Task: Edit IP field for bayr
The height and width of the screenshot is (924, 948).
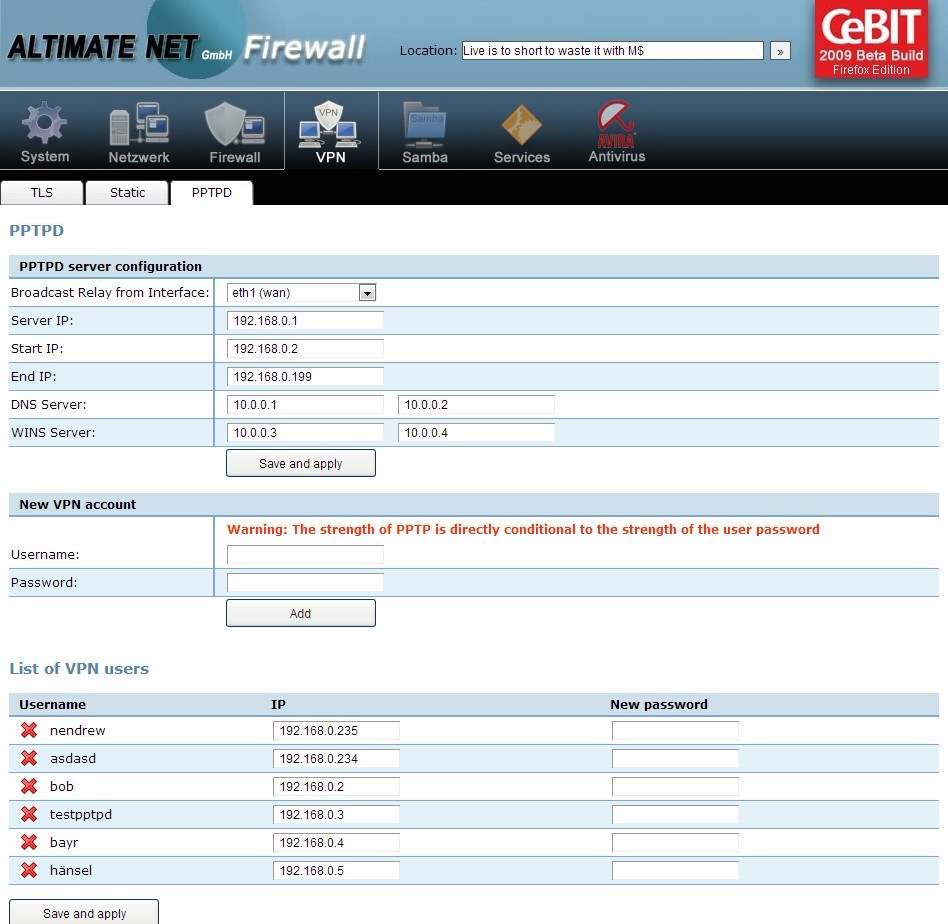Action: (336, 842)
